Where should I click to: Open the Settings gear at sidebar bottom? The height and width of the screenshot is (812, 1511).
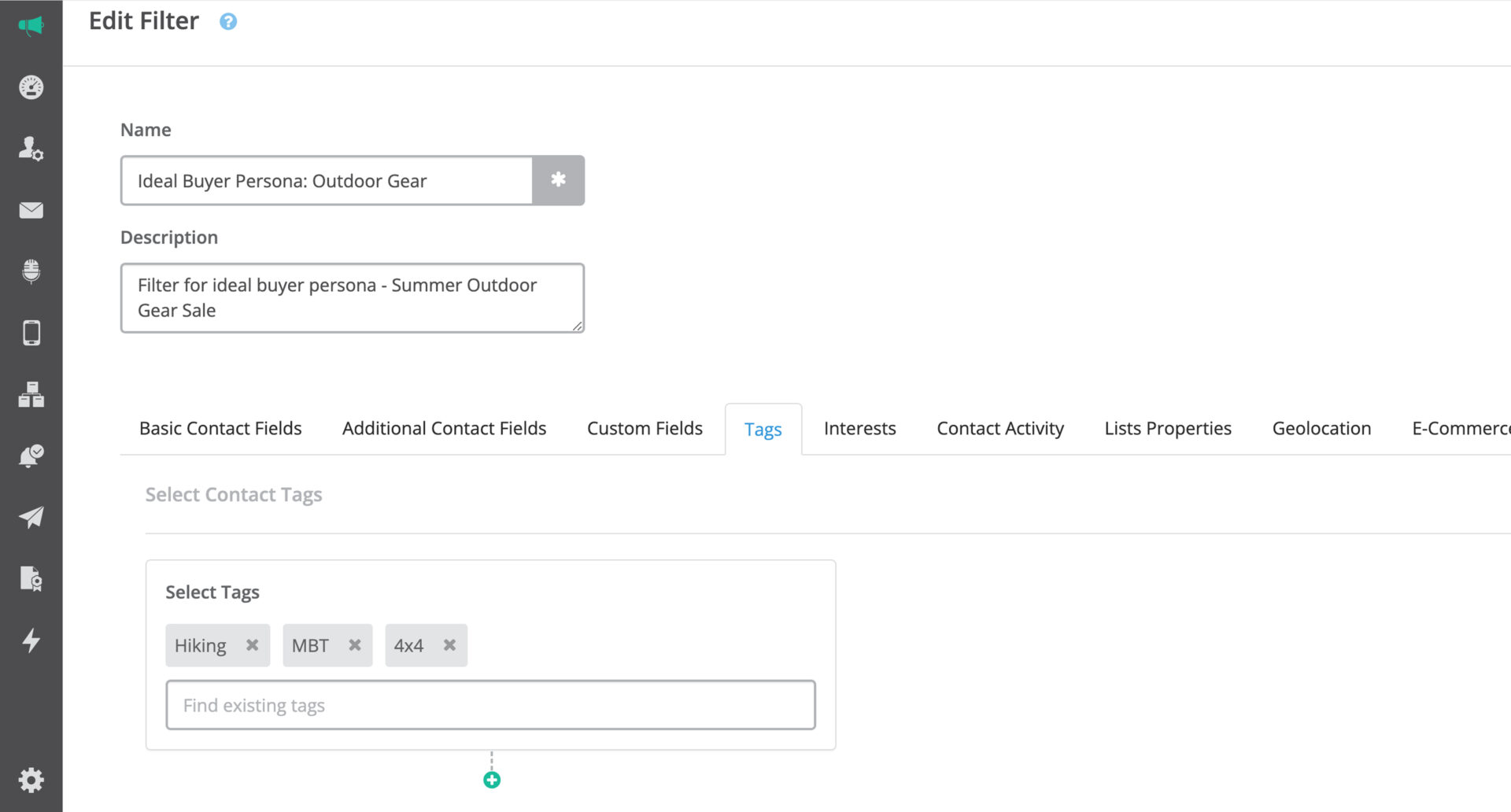coord(31,780)
